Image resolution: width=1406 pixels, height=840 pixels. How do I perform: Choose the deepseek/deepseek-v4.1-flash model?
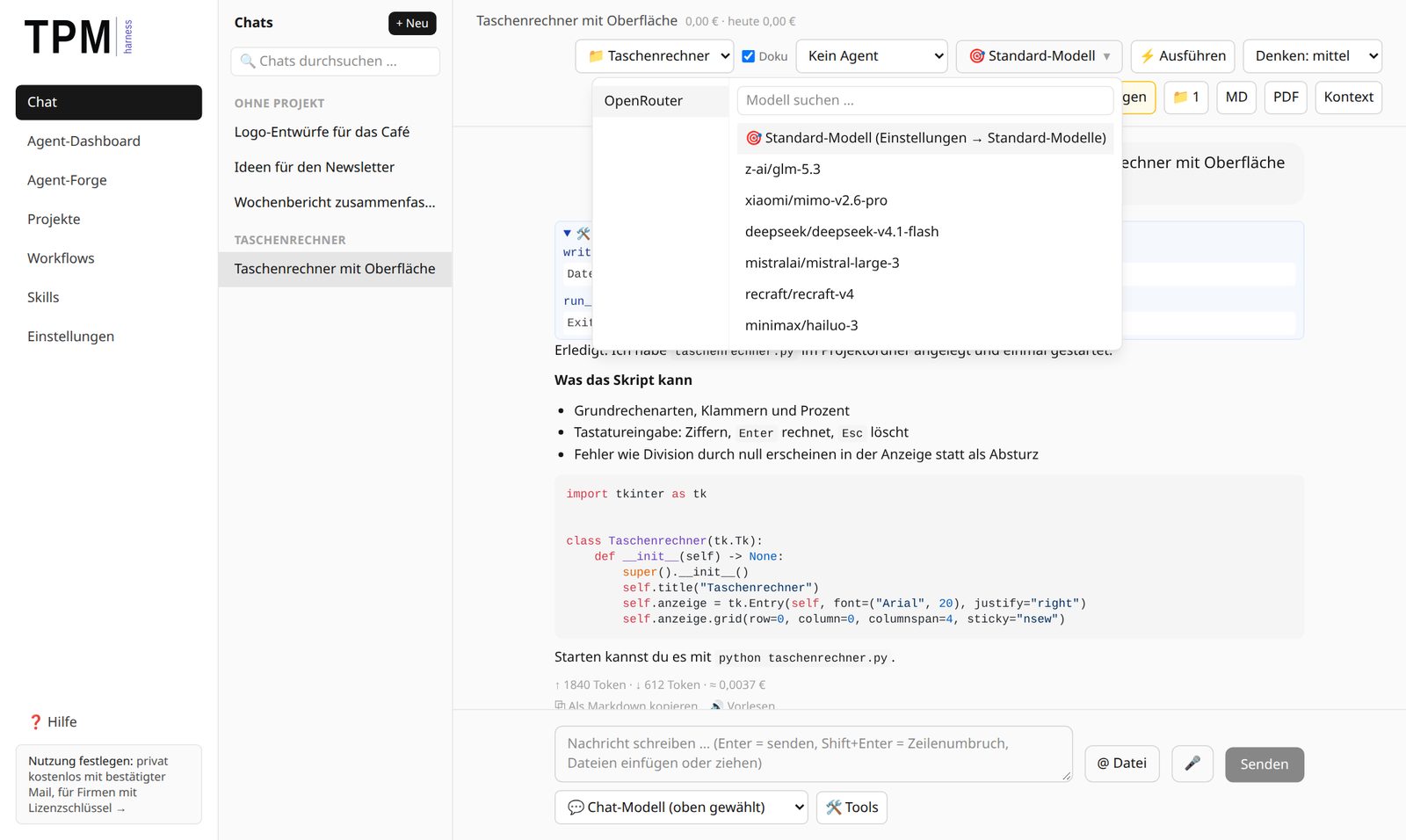pos(925,232)
